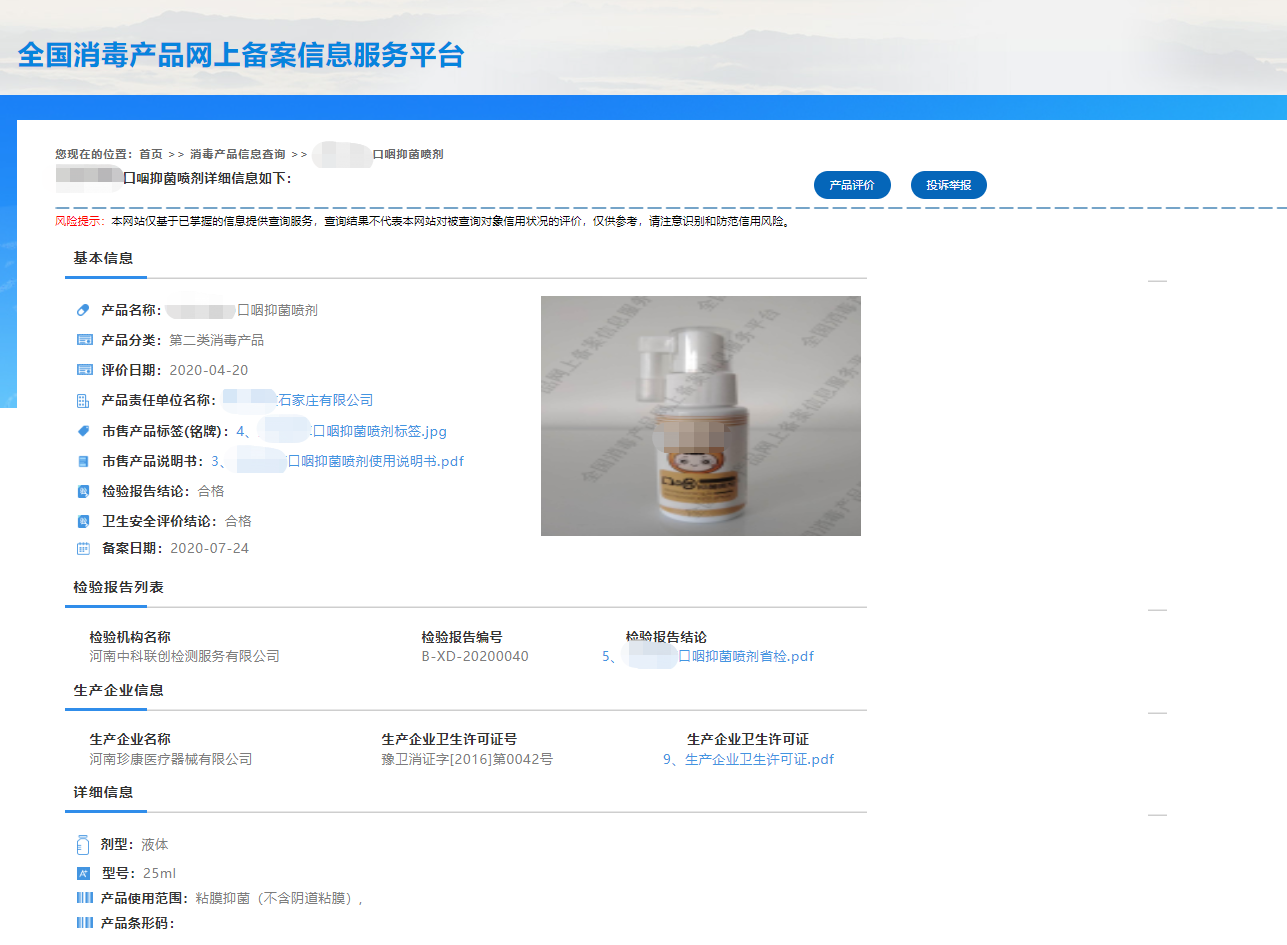Image resolution: width=1287 pixels, height=945 pixels.
Task: Collapse the 生产企业信息 section using its dash
Action: [x=1157, y=714]
